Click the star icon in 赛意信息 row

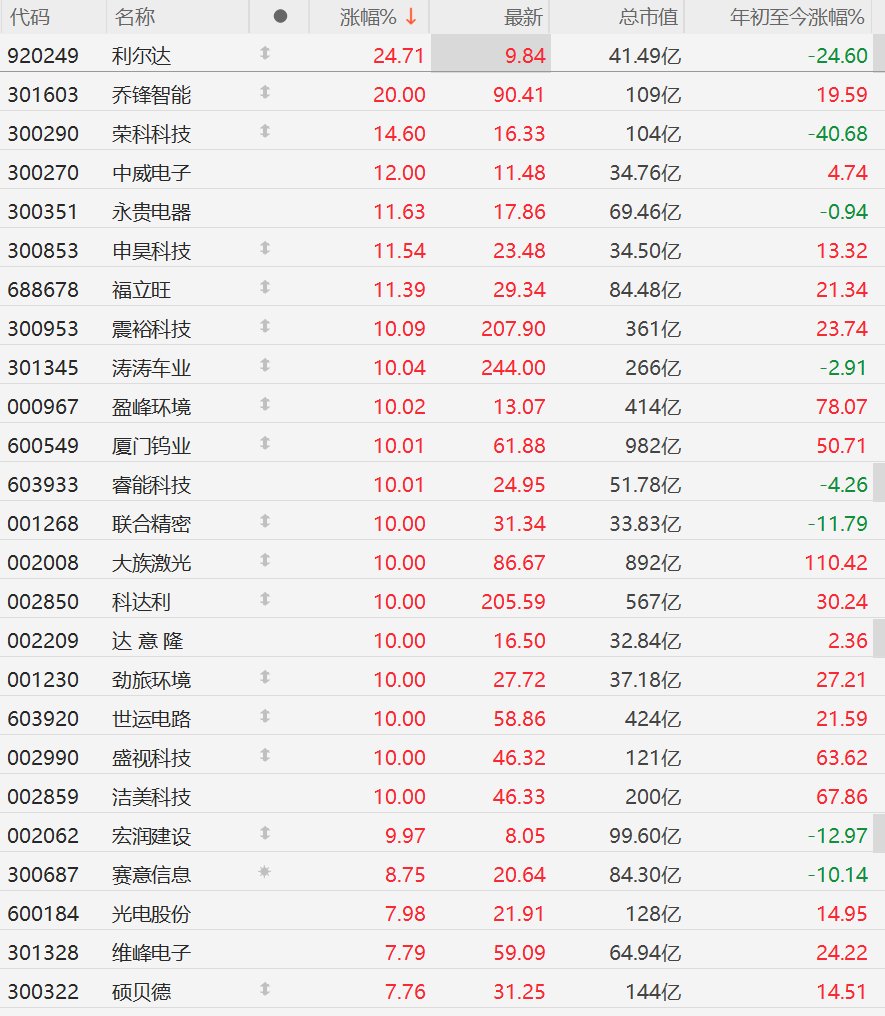265,873
